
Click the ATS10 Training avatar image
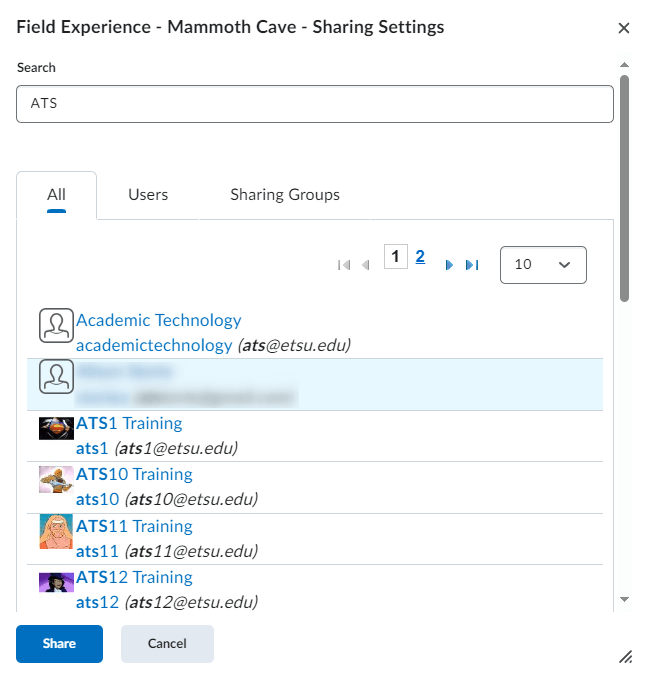tap(57, 479)
